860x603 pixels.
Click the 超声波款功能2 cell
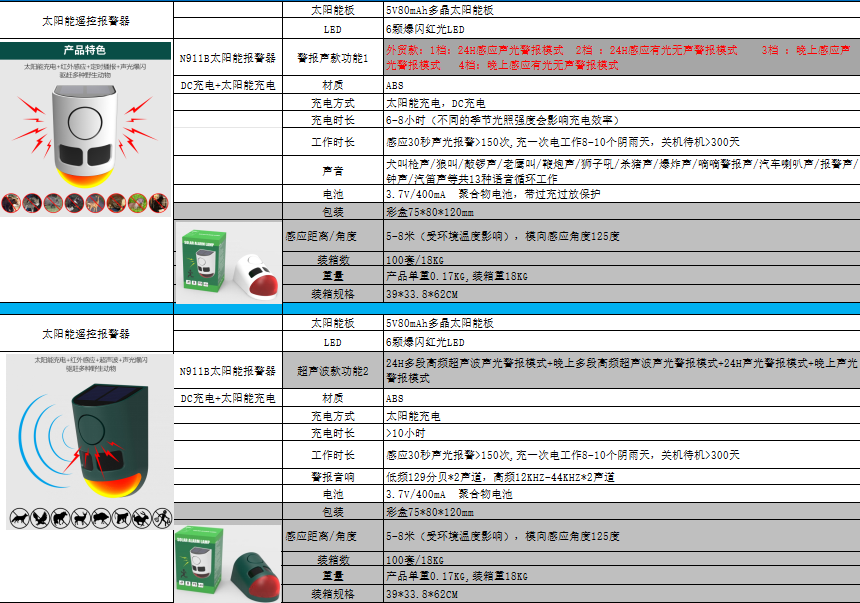click(x=333, y=371)
